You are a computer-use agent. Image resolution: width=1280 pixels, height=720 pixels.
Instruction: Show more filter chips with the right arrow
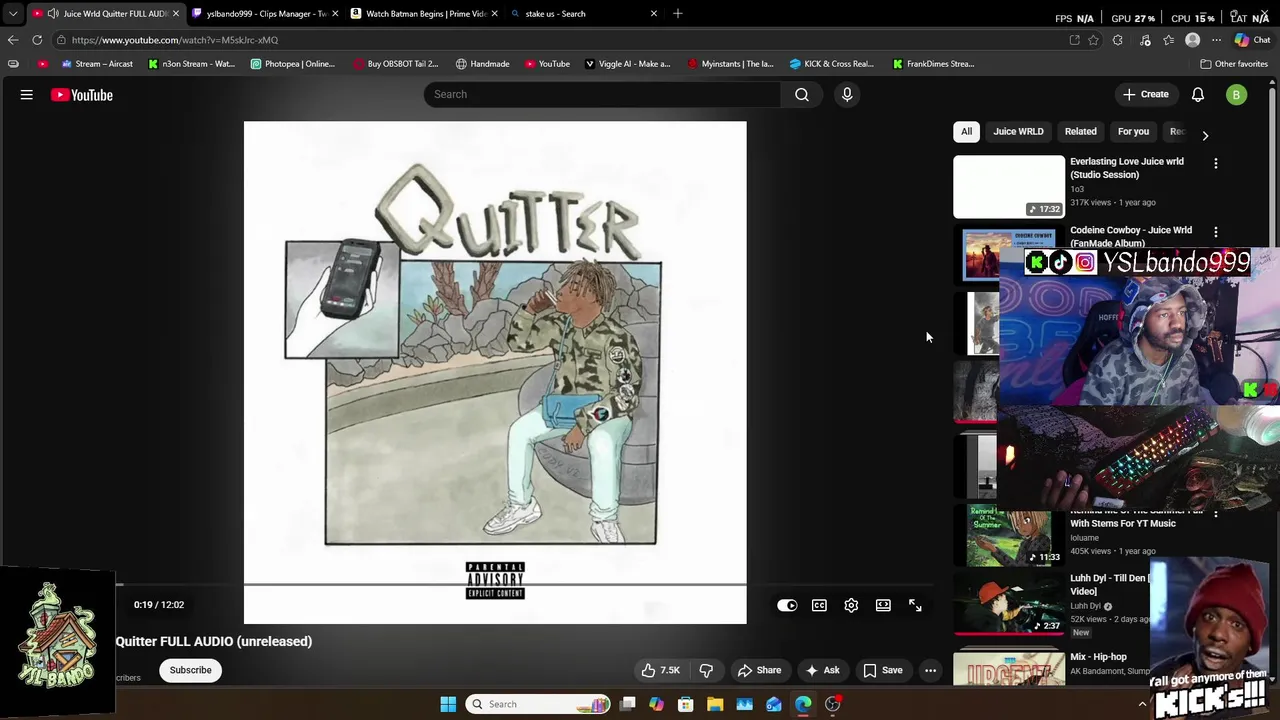[1205, 135]
